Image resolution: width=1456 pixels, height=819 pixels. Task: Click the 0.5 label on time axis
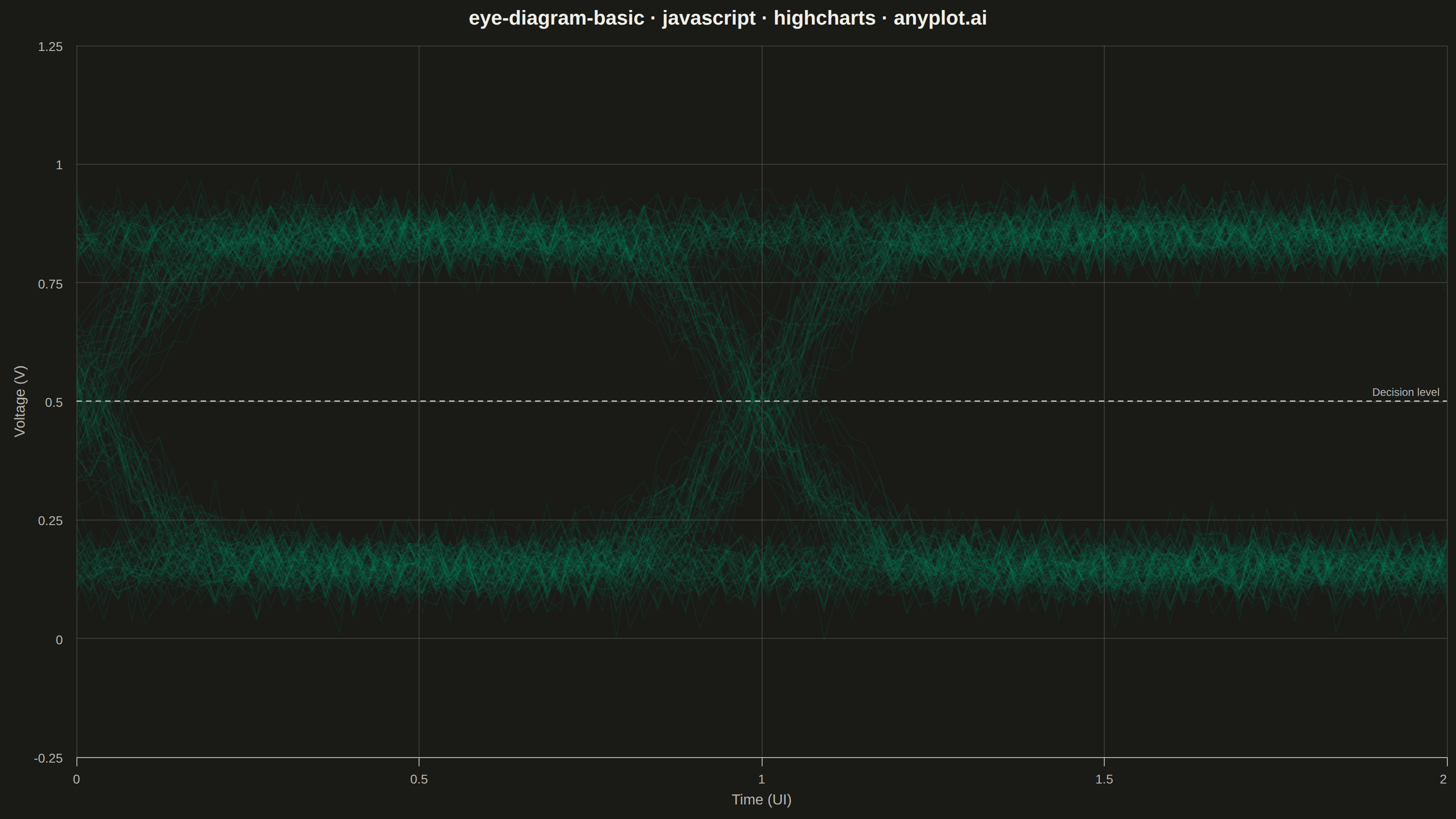pyautogui.click(x=419, y=779)
